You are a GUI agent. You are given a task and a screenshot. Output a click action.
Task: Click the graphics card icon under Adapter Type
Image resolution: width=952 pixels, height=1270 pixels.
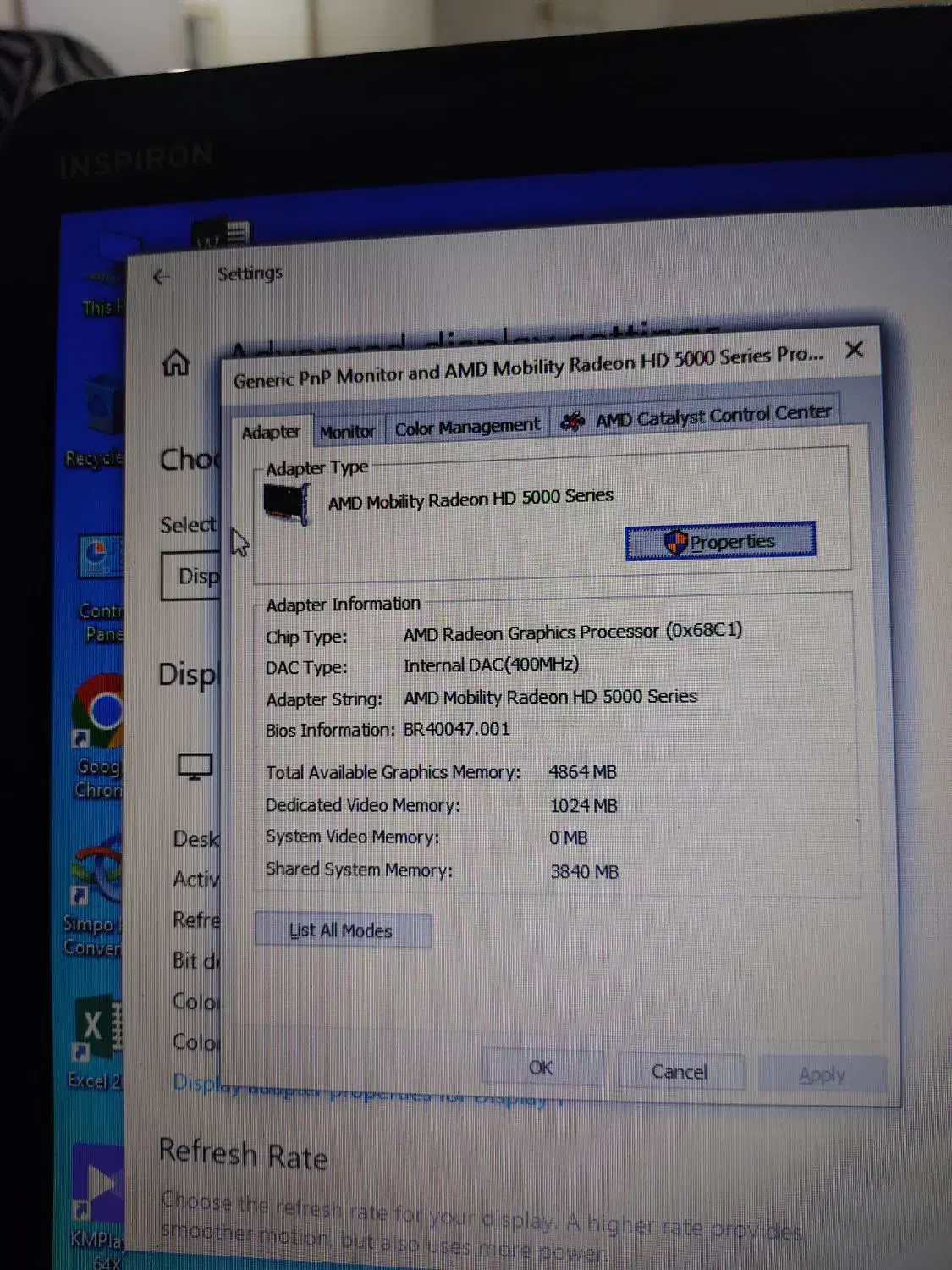point(288,503)
